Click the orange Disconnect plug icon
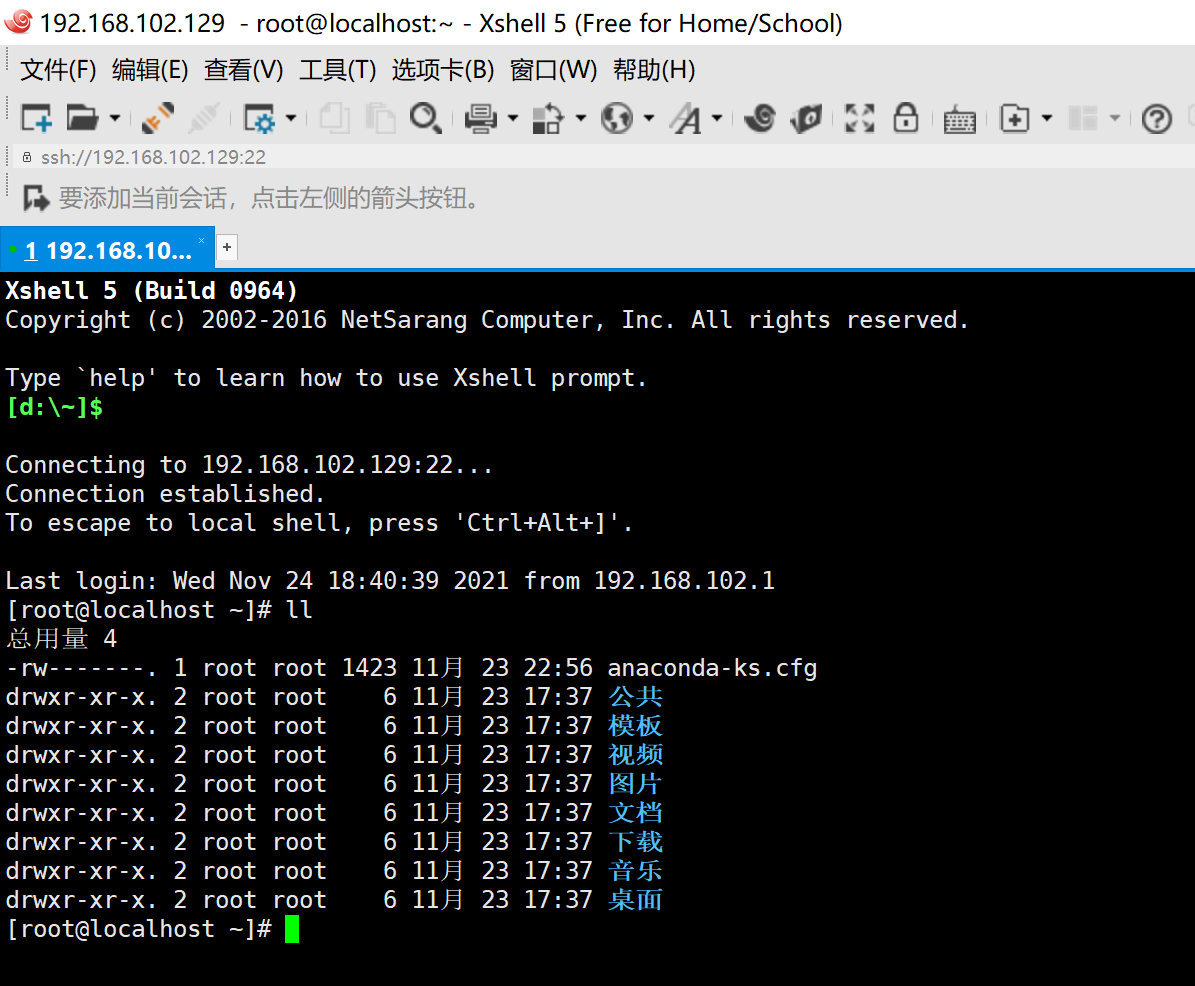 click(x=158, y=119)
